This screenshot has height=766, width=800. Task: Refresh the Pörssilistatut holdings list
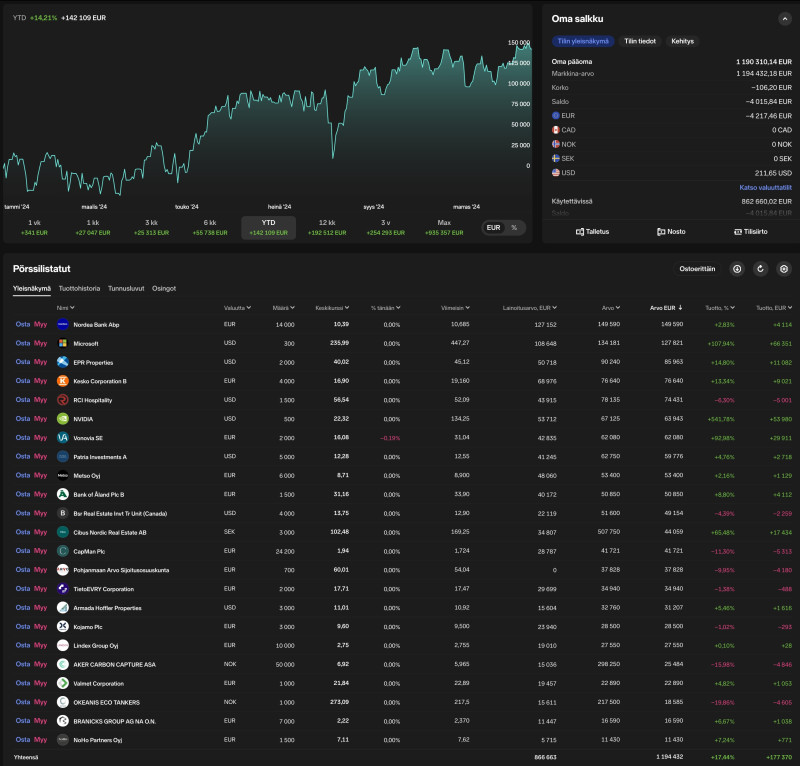pos(760,269)
